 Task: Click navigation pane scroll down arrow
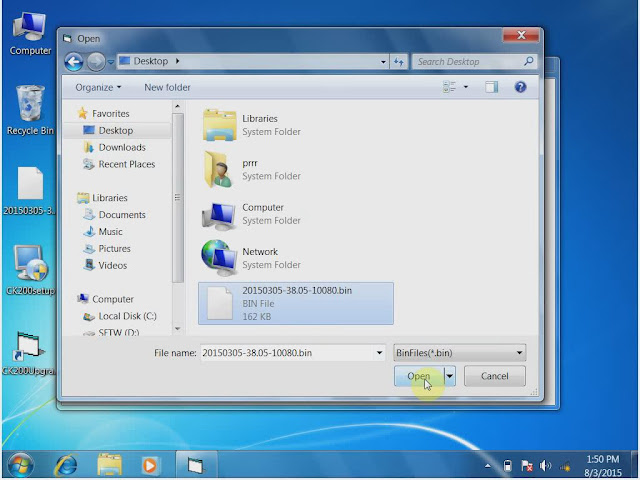click(x=178, y=329)
